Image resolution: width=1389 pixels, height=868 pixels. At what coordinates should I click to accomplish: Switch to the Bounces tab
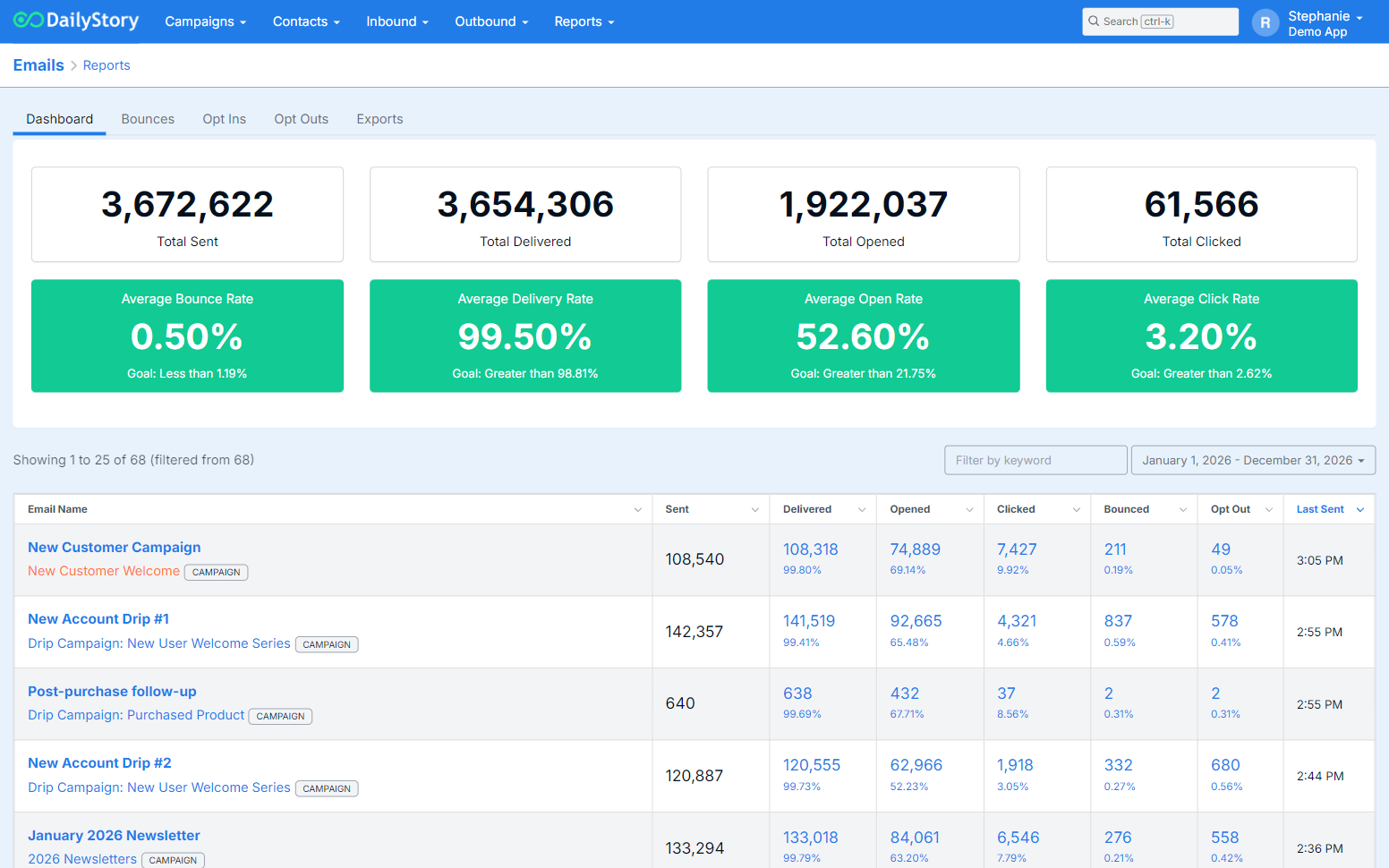tap(148, 119)
